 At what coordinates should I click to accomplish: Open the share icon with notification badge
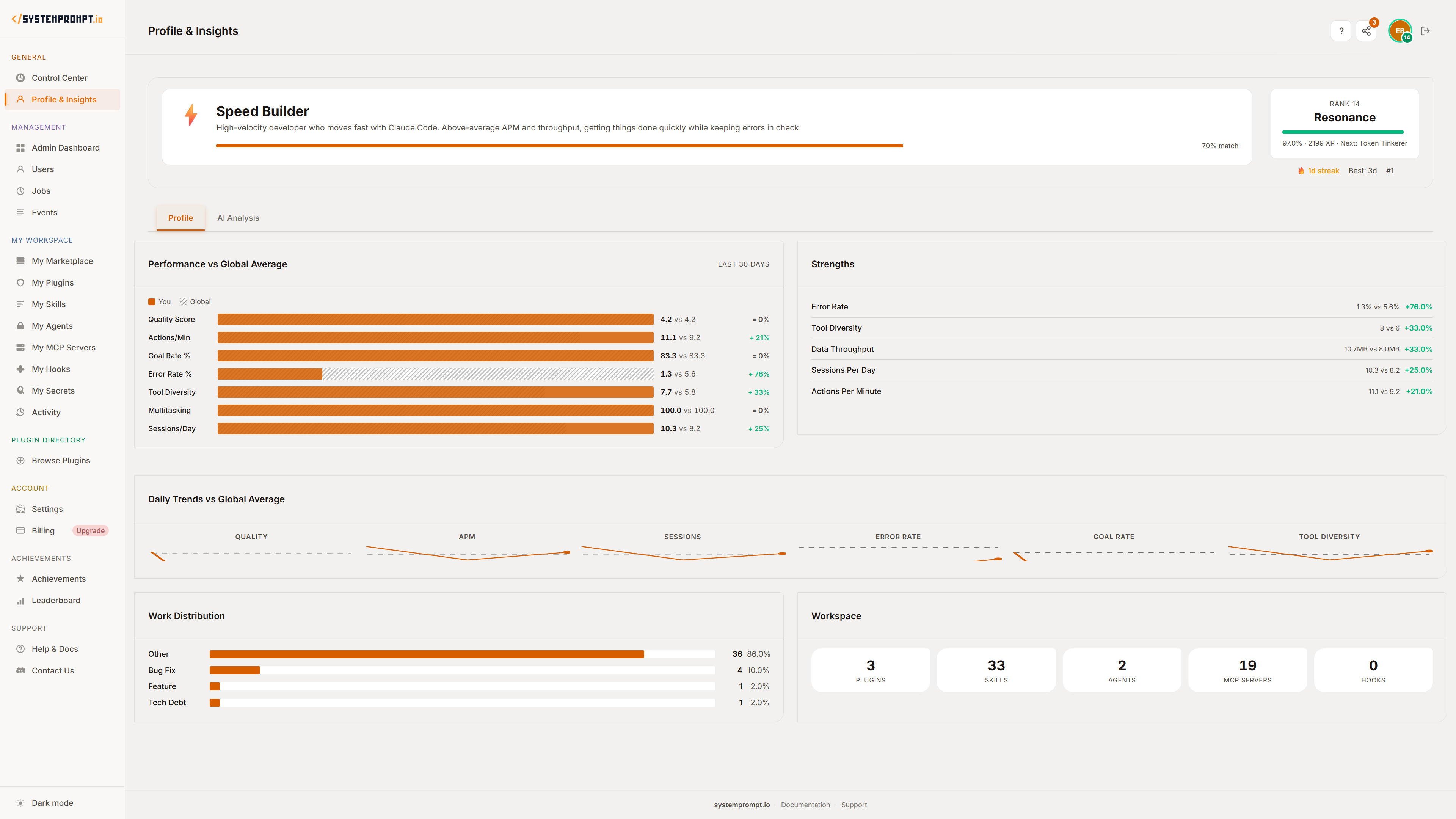tap(1366, 31)
